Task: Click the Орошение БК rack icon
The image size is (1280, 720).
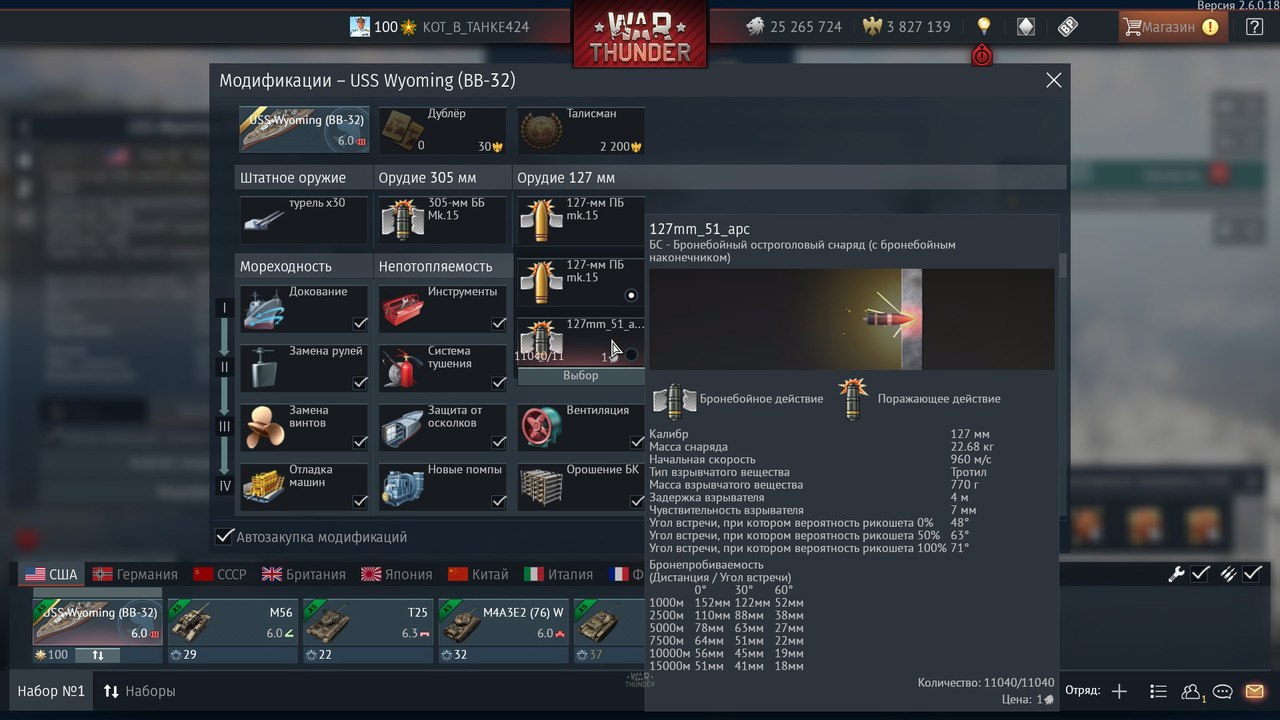Action: coord(541,487)
